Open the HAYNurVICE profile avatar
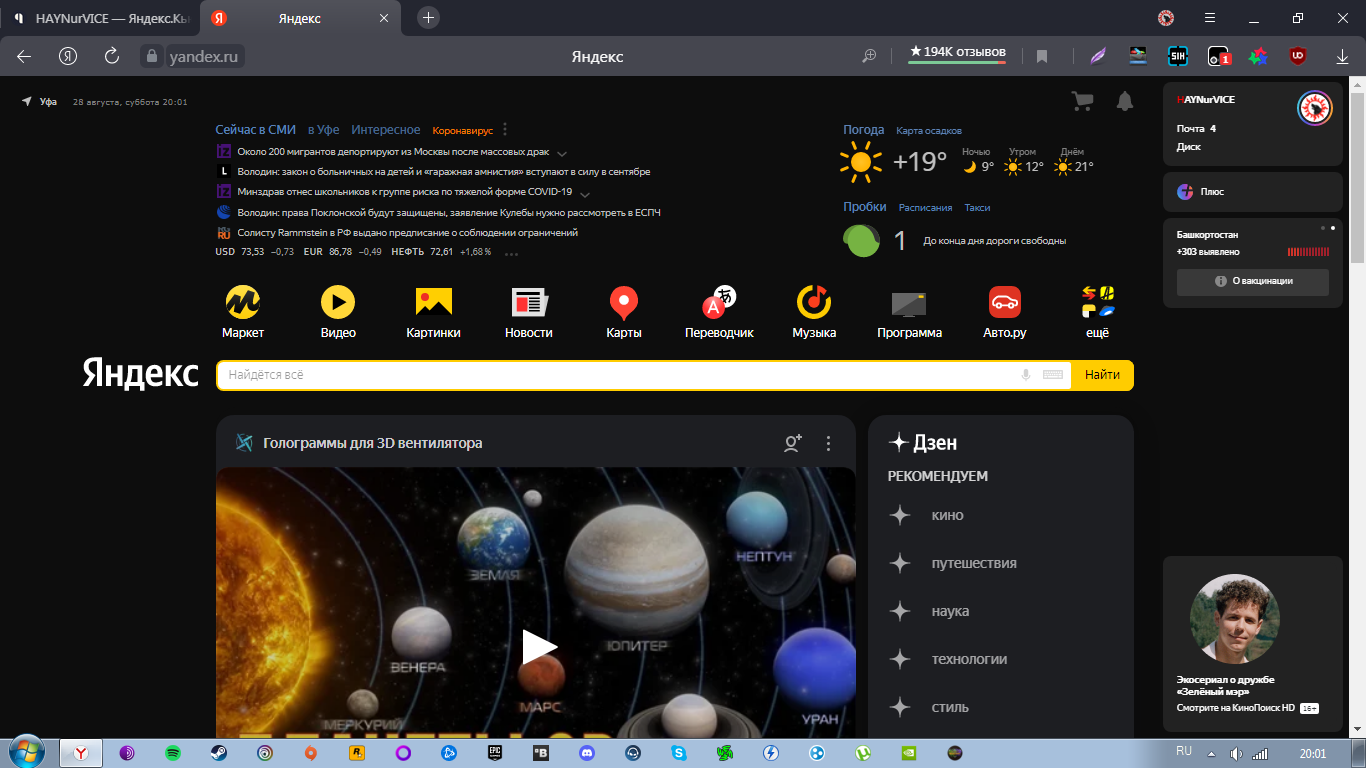This screenshot has height=768, width=1366. 1314,108
